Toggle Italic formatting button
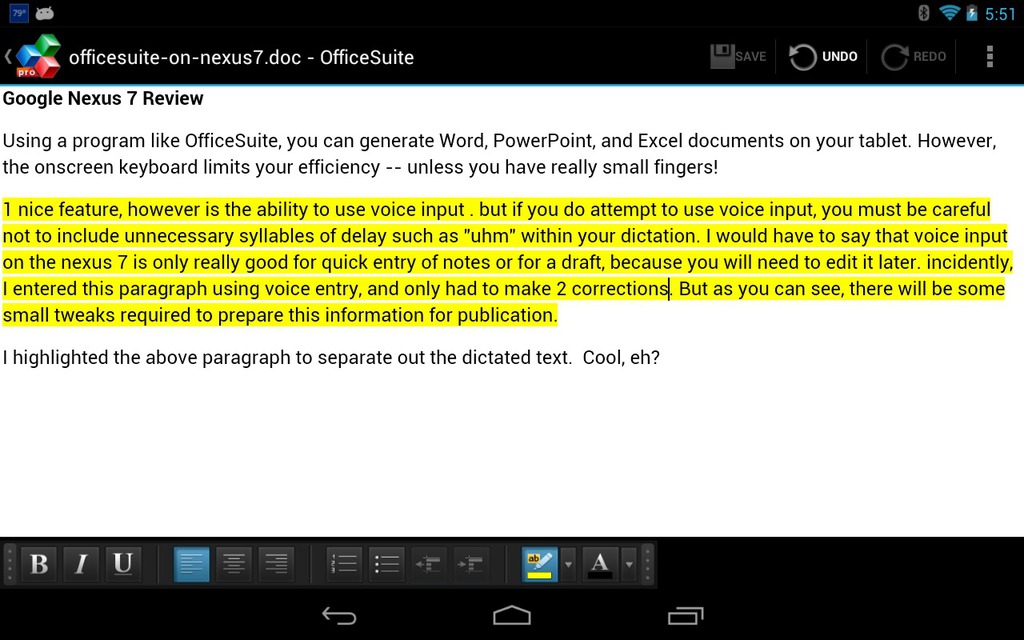This screenshot has height=640, width=1024. tap(81, 564)
